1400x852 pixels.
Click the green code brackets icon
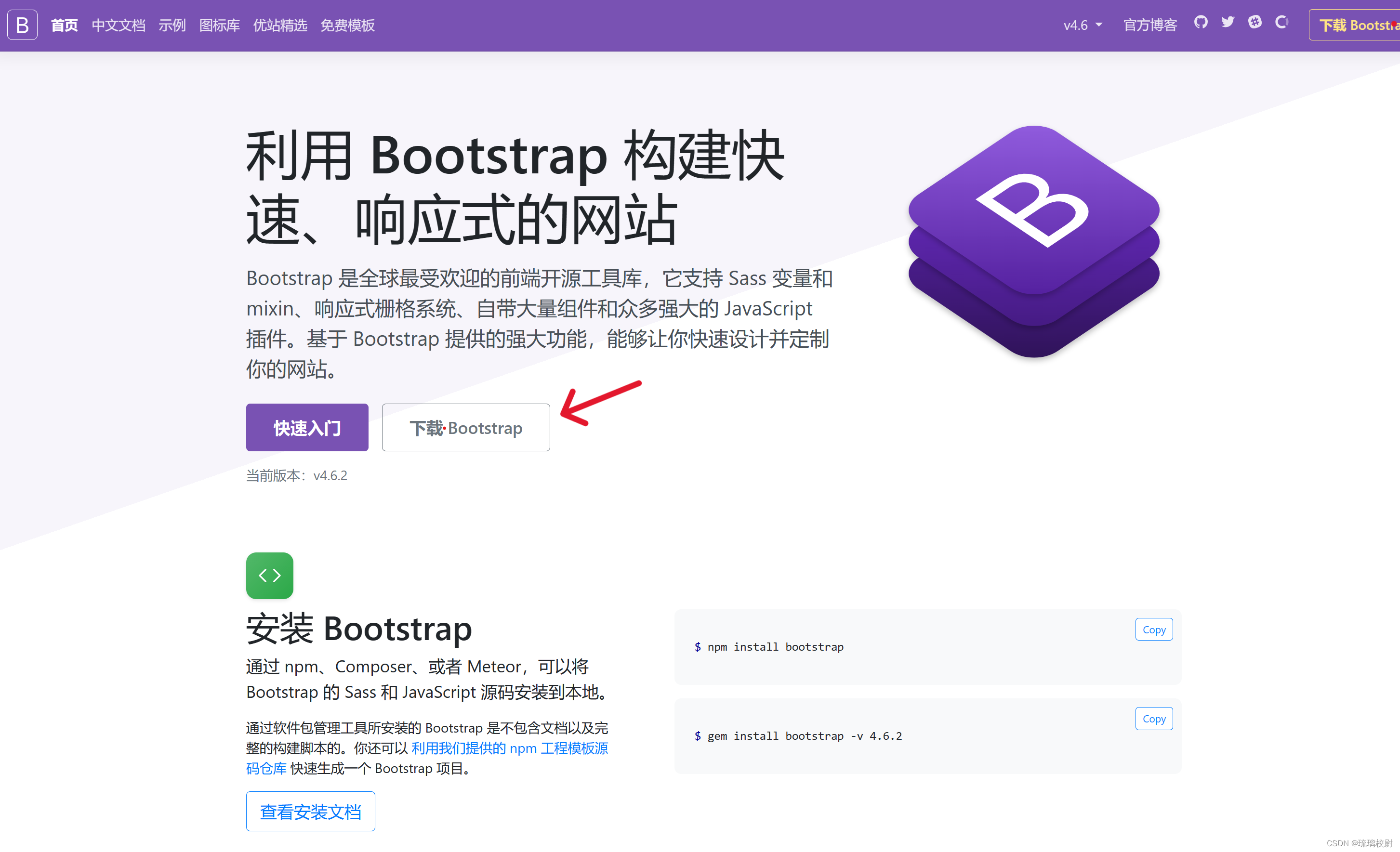(269, 576)
